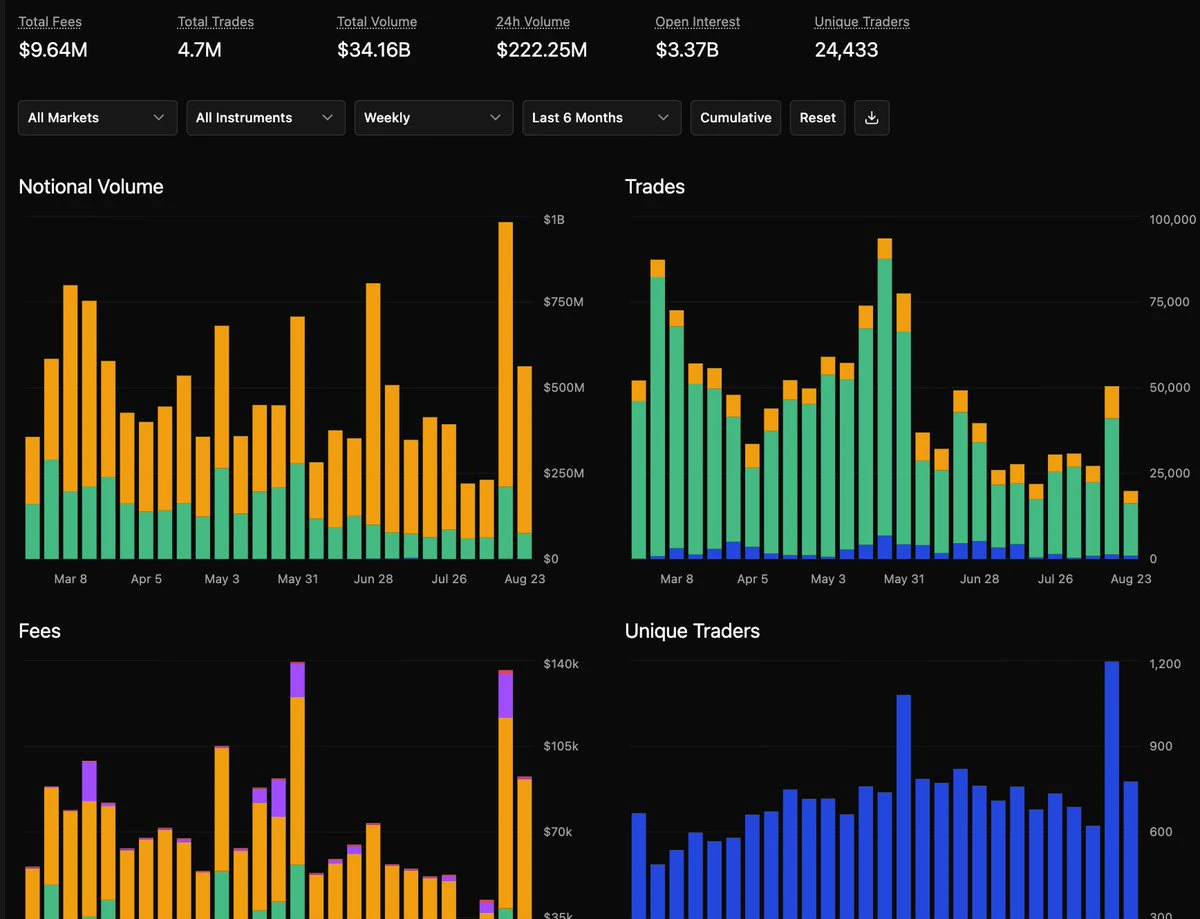Screen dimensions: 1200x919
Task: Click the 900 axis label on Unique Traders chart
Action: coord(1161,746)
